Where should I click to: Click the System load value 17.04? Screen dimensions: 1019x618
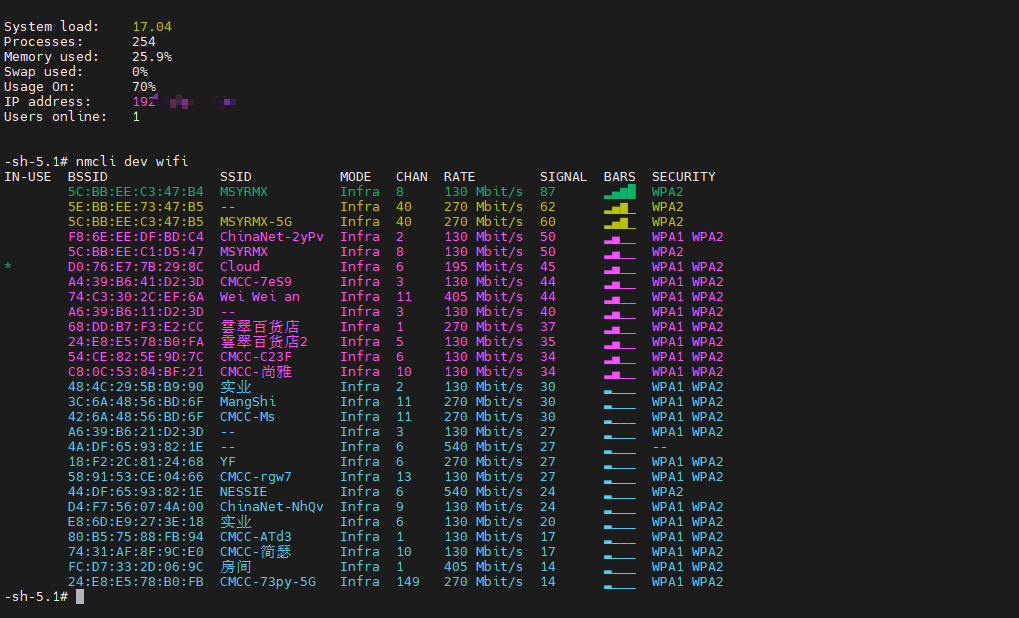pyautogui.click(x=151, y=26)
